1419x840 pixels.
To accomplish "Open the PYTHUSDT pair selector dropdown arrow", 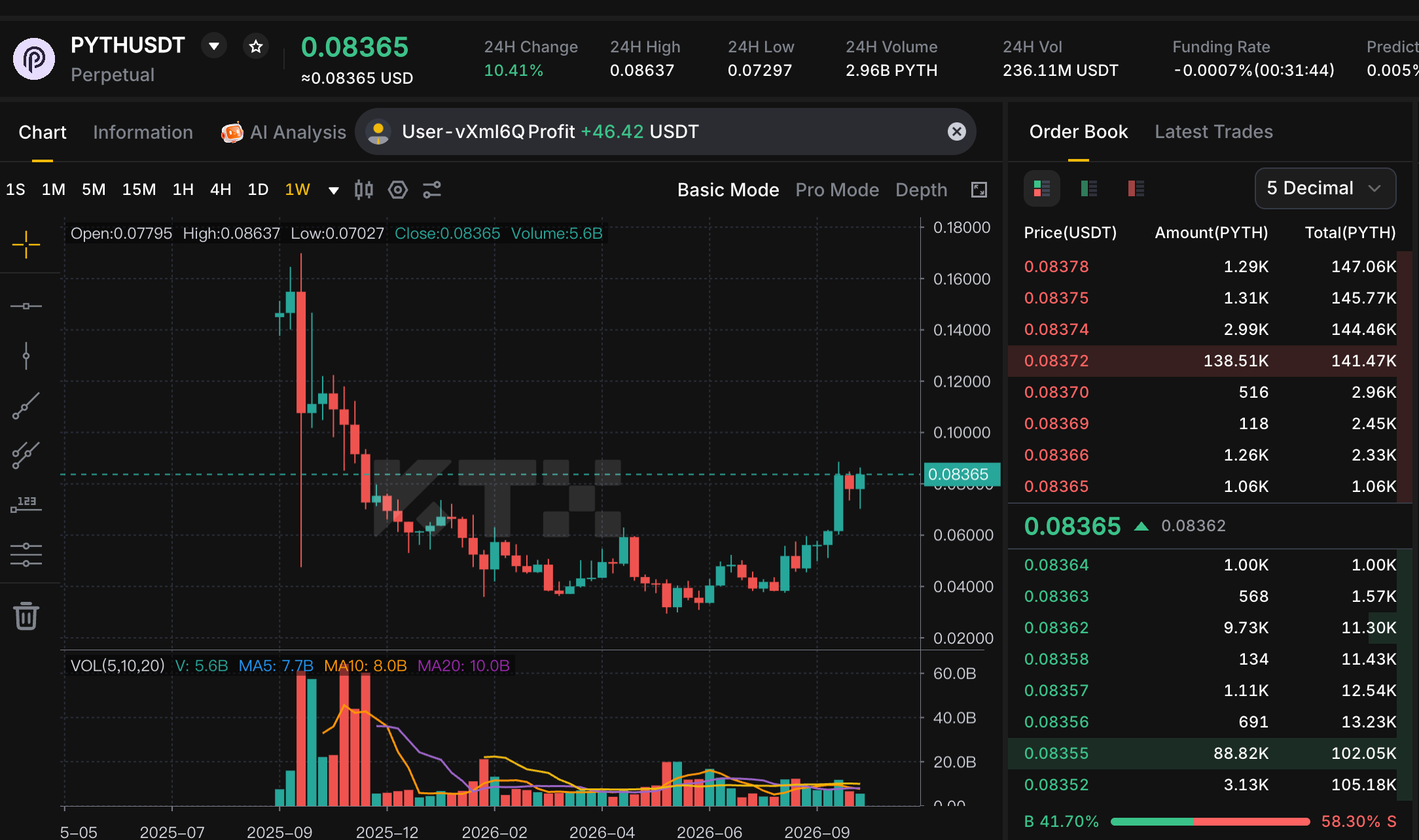I will 213,46.
